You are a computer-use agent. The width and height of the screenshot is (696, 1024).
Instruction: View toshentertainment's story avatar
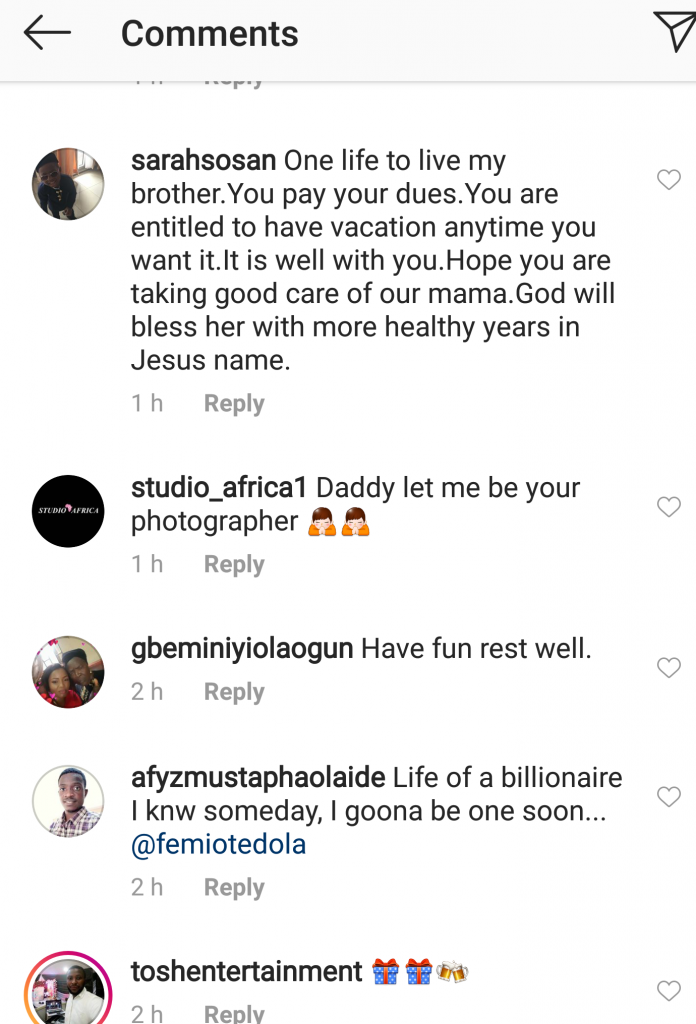tap(68, 990)
